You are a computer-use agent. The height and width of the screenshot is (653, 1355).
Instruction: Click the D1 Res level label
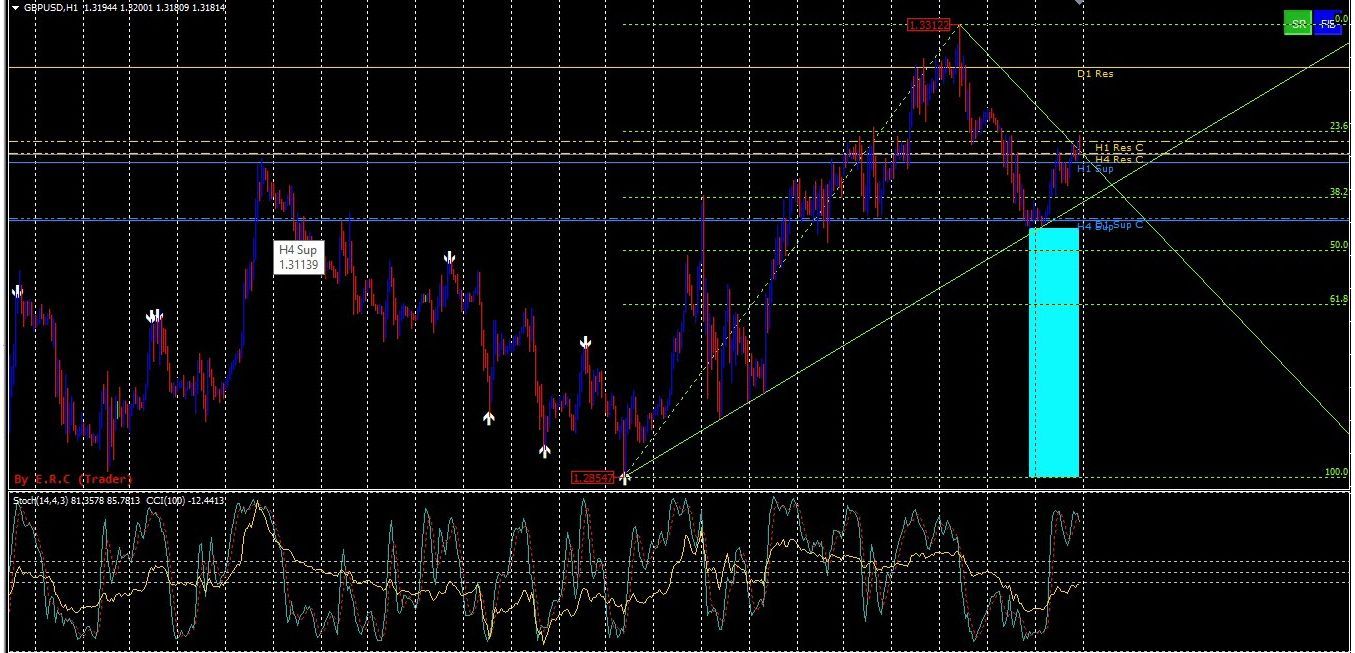(1095, 73)
